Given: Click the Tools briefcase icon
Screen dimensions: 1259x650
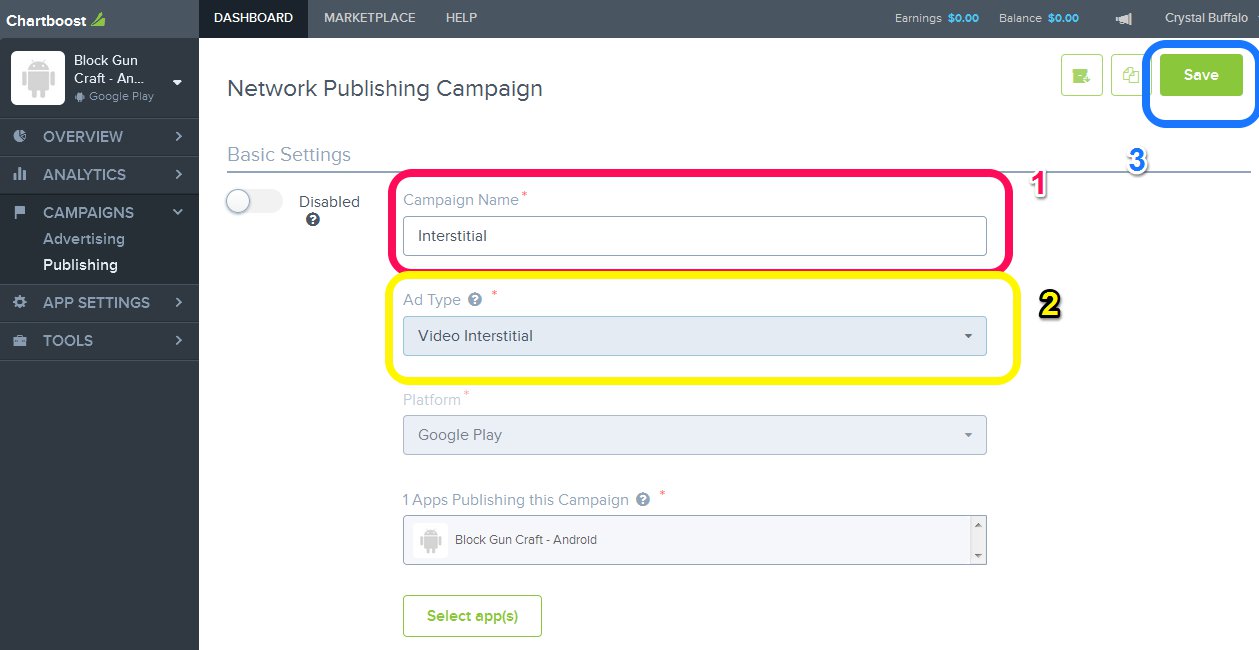Looking at the screenshot, I should click(20, 340).
